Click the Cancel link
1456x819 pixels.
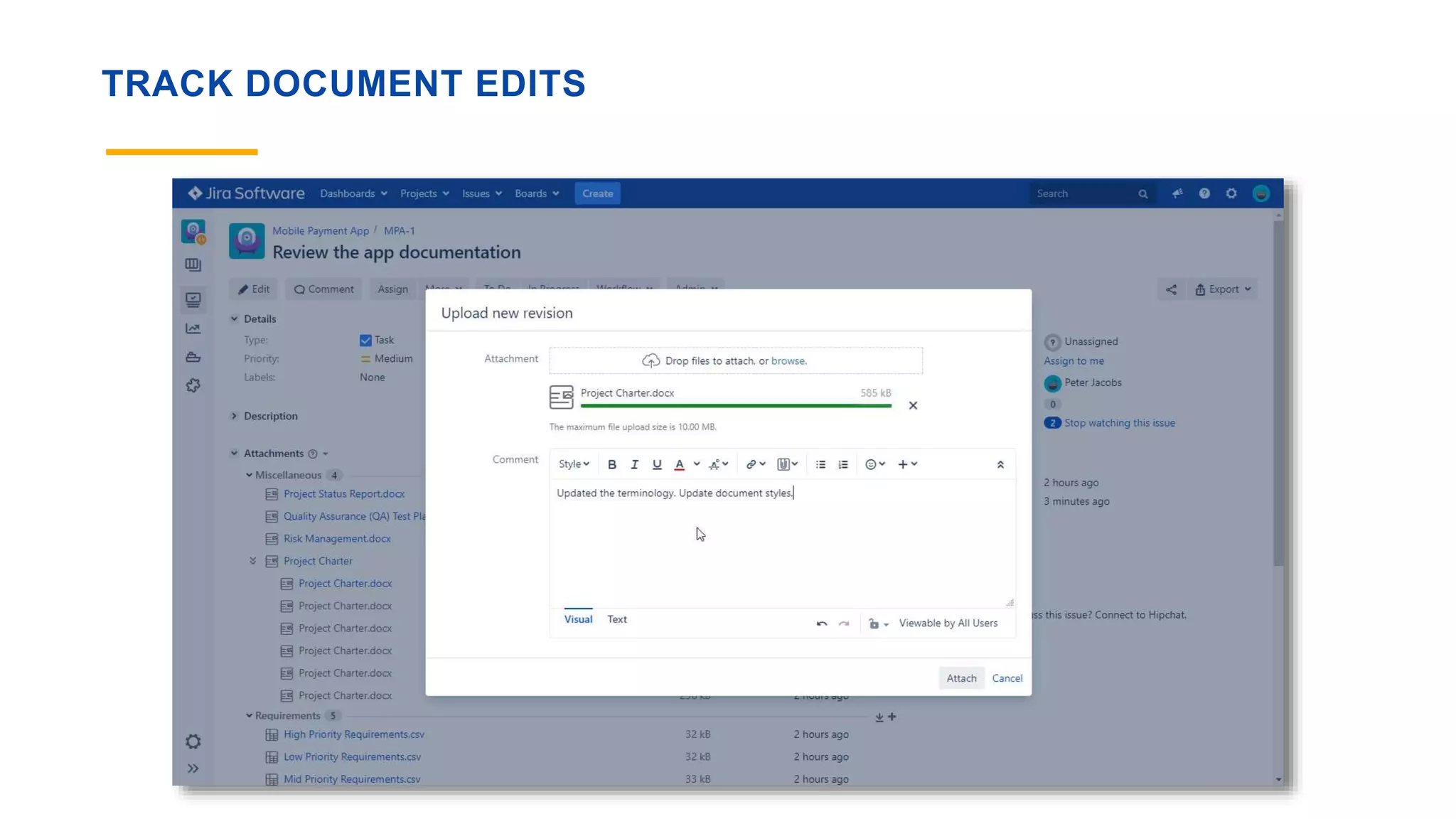coord(1007,678)
